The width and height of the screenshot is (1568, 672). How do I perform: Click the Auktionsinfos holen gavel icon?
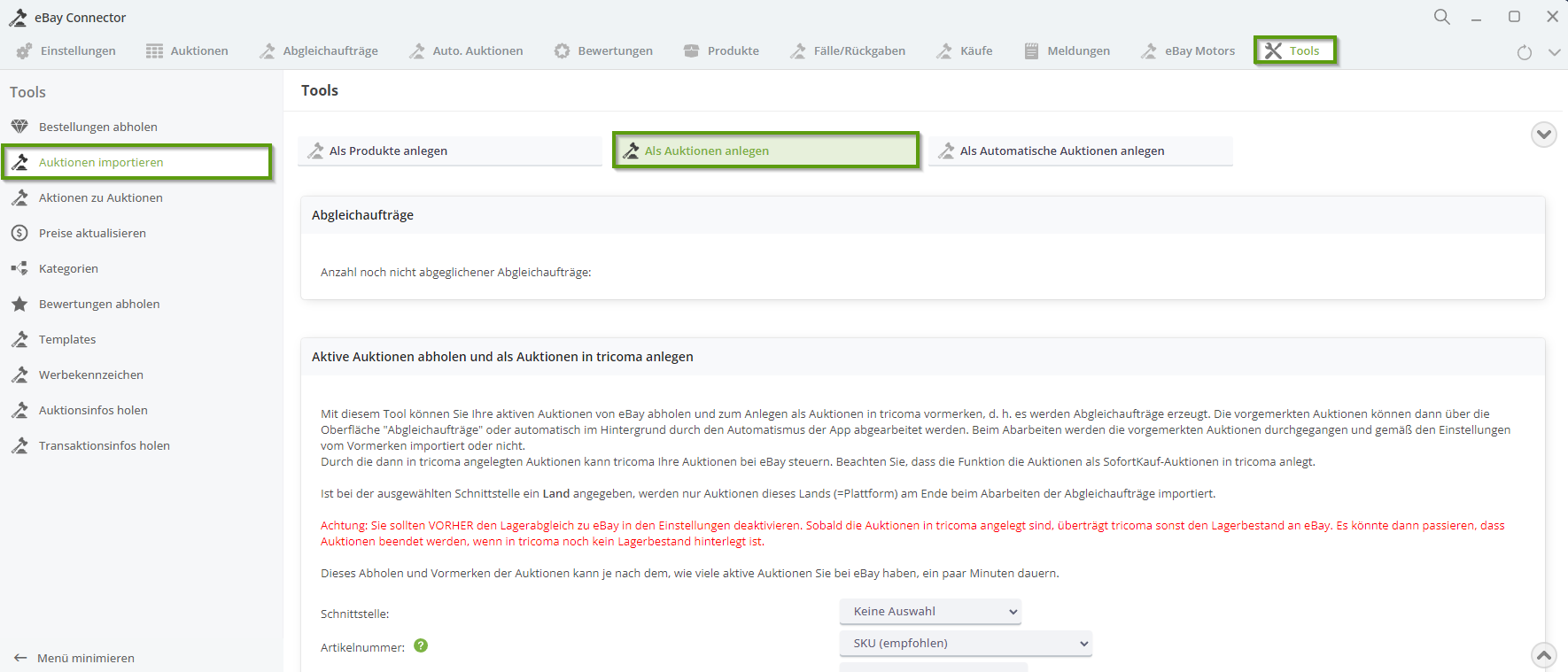coord(19,410)
